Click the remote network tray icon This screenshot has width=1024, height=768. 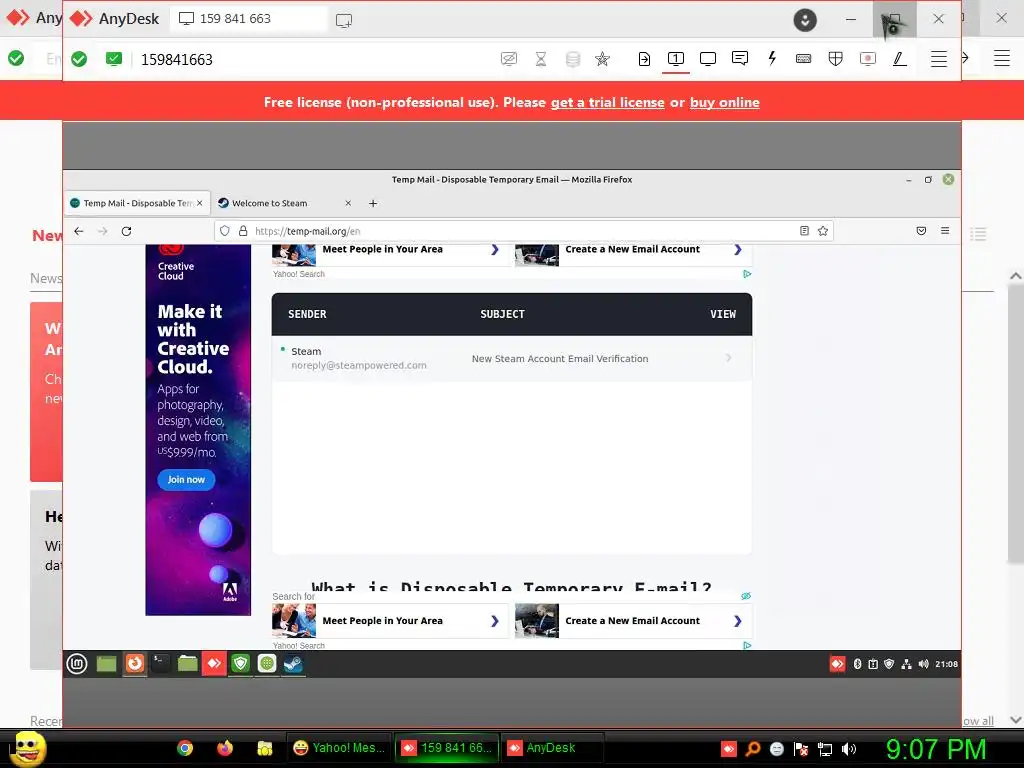[x=906, y=664]
